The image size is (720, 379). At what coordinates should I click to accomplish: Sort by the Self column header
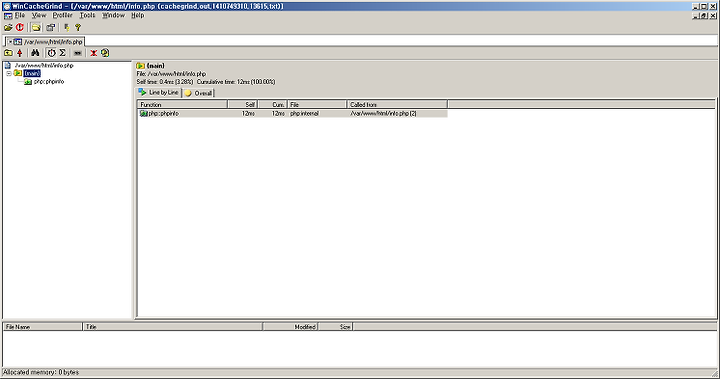click(x=242, y=105)
